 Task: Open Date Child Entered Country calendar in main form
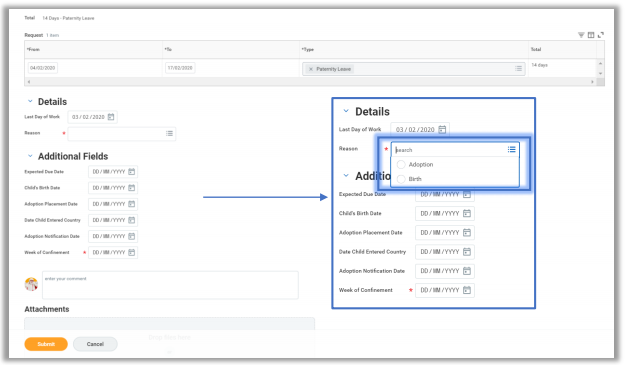point(132,220)
